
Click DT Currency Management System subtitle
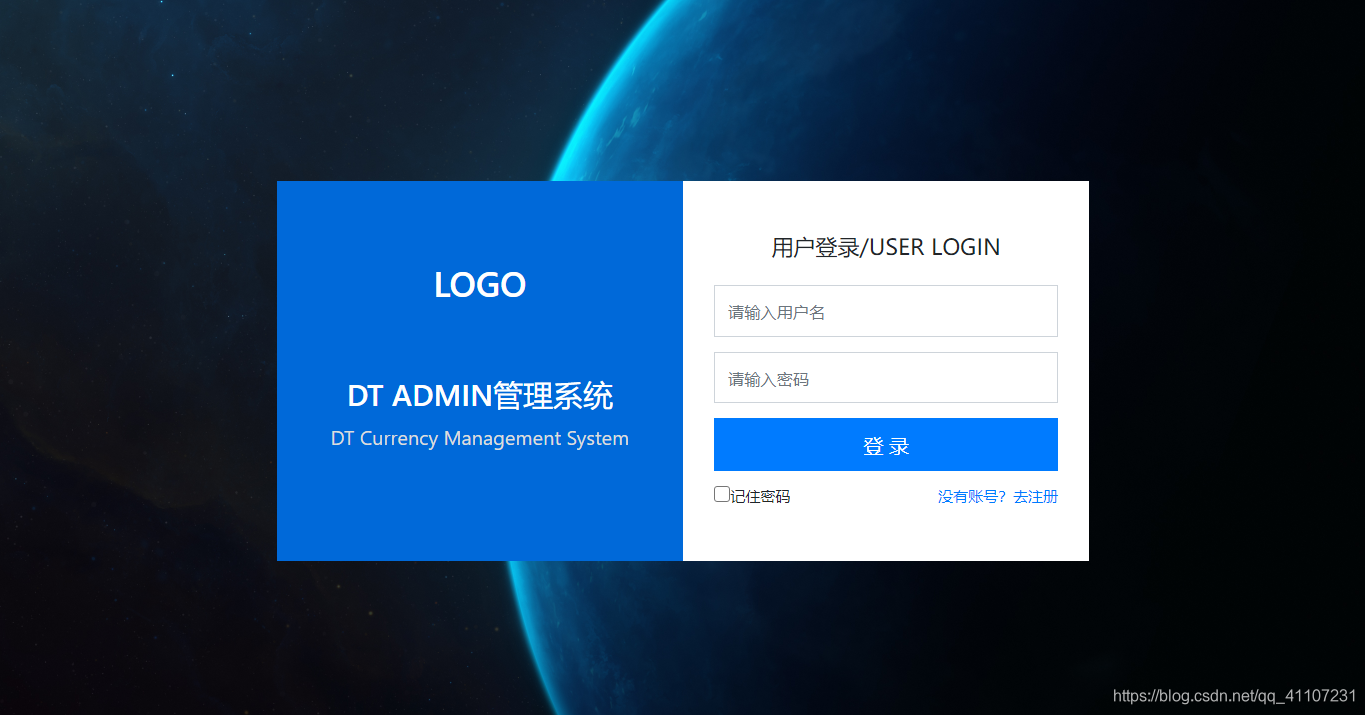click(480, 438)
